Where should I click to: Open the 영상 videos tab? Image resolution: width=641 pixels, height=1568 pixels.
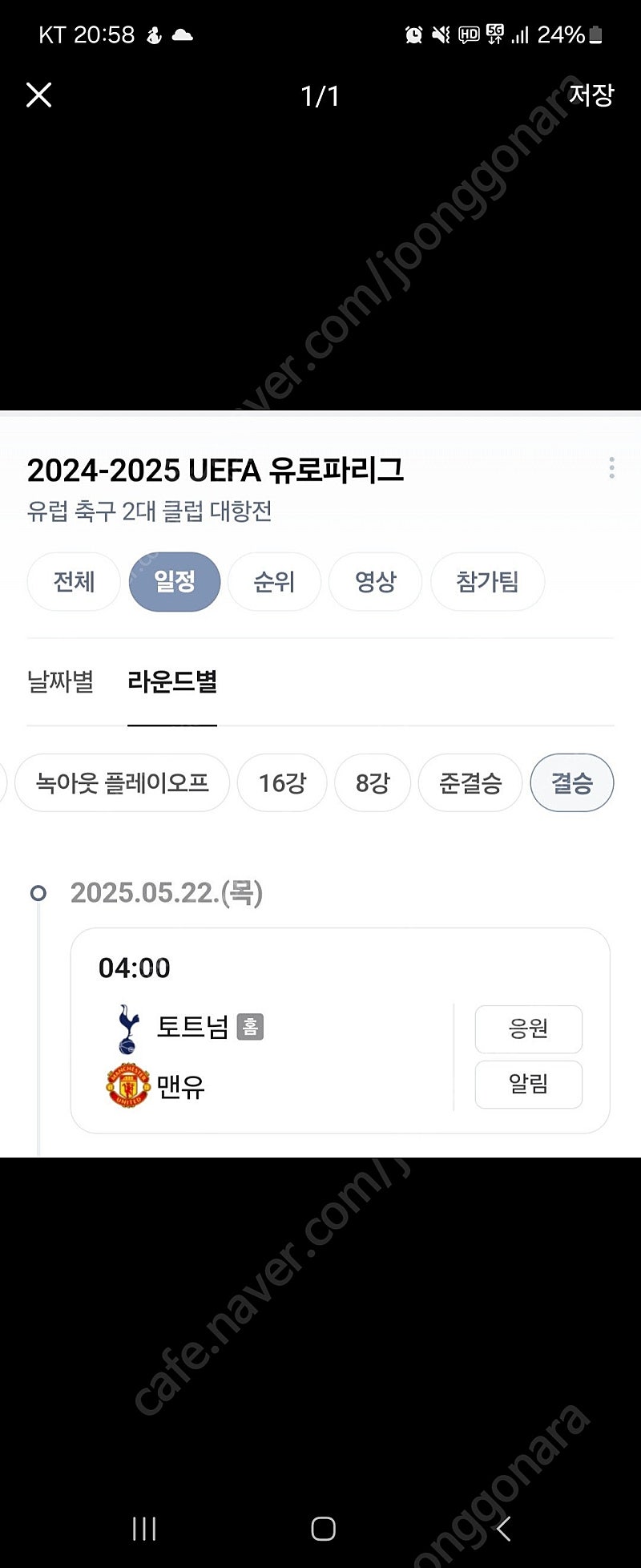coord(375,581)
